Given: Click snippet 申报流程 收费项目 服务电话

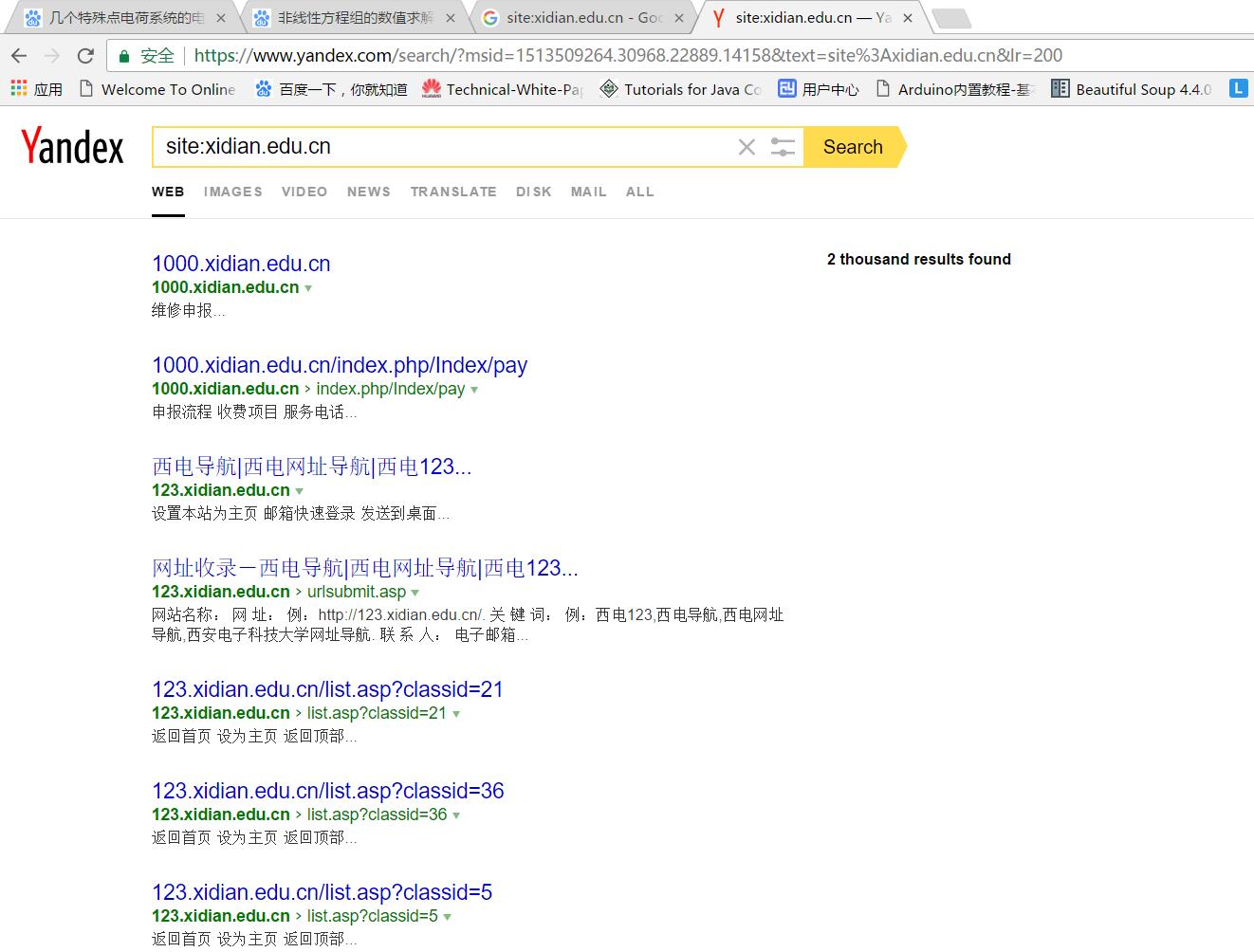Looking at the screenshot, I should tap(254, 412).
